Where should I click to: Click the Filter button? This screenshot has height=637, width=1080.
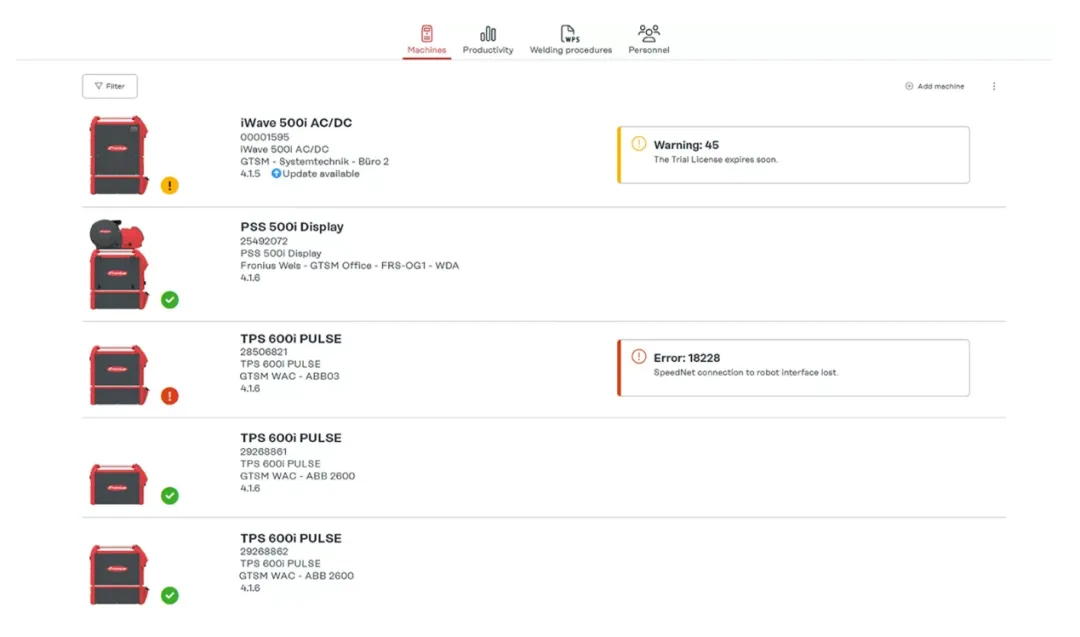point(110,86)
